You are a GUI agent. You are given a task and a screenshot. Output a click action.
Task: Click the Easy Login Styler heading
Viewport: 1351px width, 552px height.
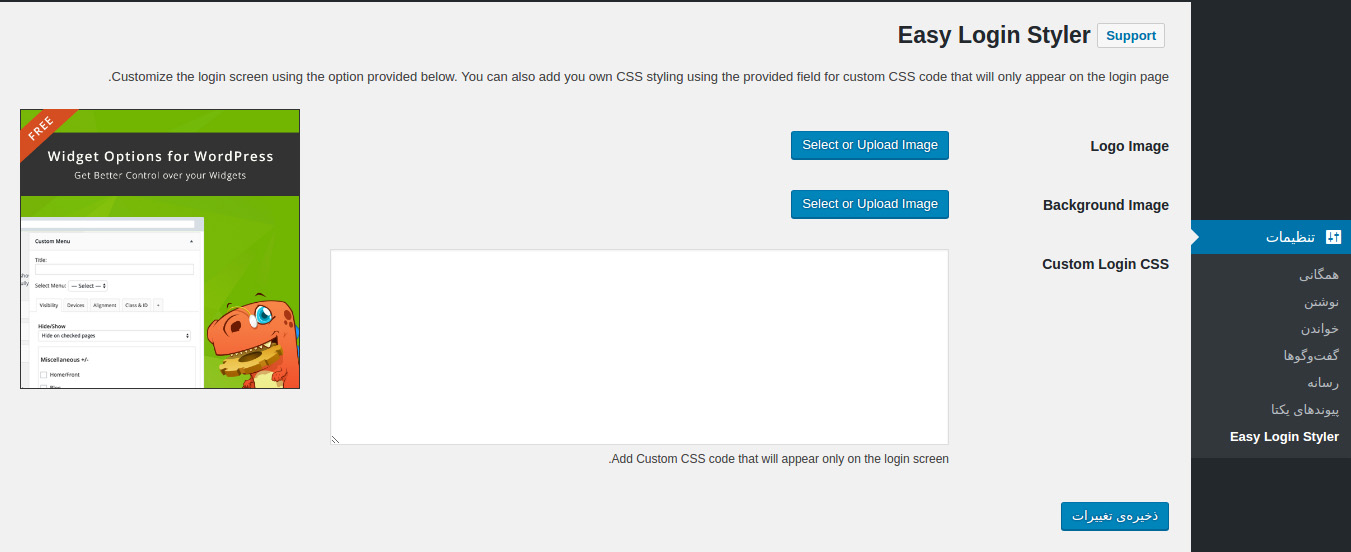[x=994, y=35]
